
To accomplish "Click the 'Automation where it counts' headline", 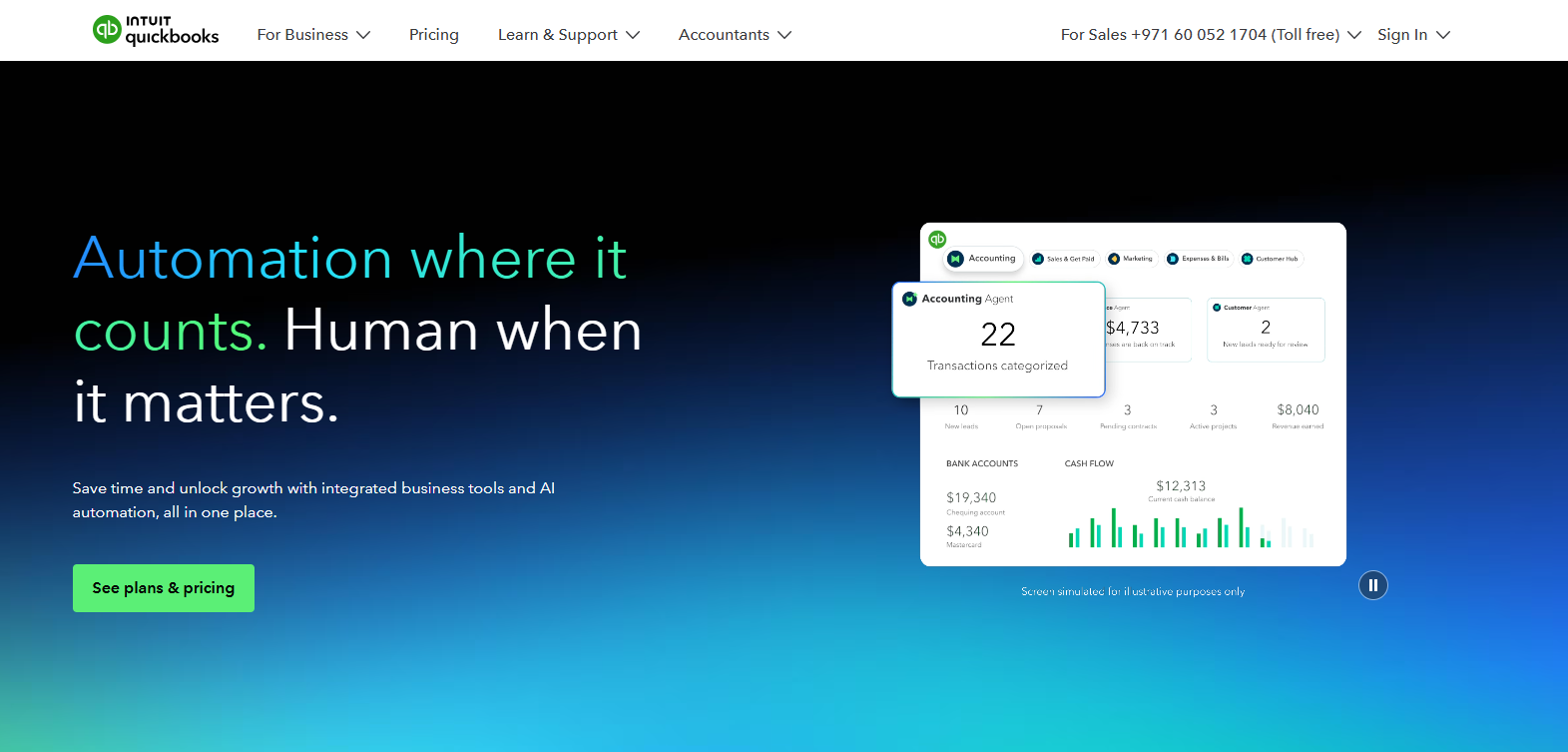I will point(349,294).
